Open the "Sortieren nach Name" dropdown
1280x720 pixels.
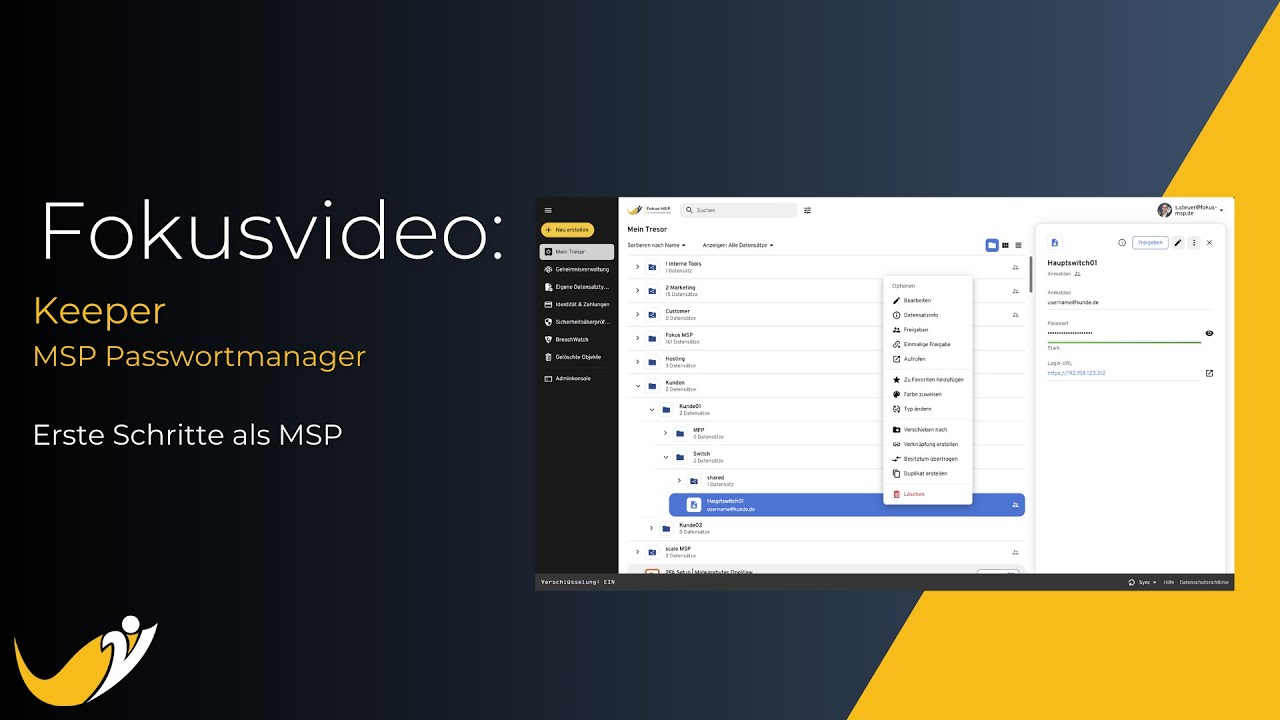pos(657,245)
